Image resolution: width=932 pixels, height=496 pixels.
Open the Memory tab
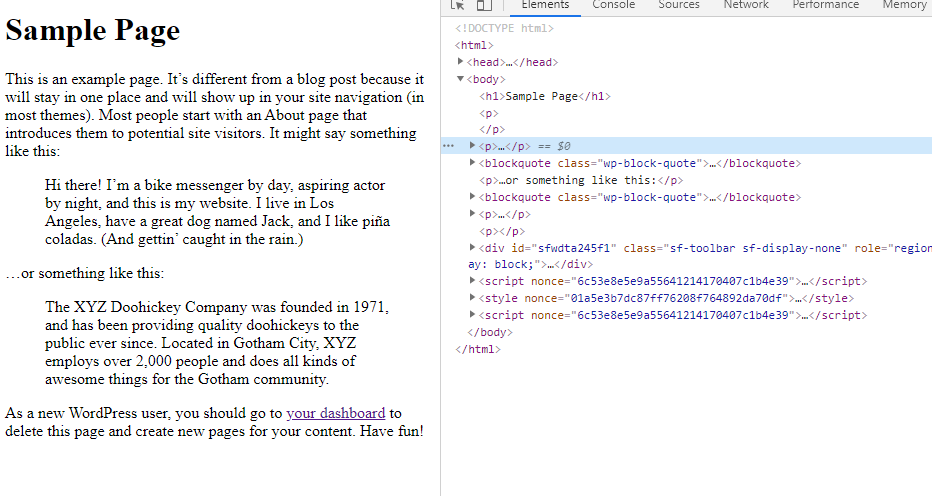904,5
